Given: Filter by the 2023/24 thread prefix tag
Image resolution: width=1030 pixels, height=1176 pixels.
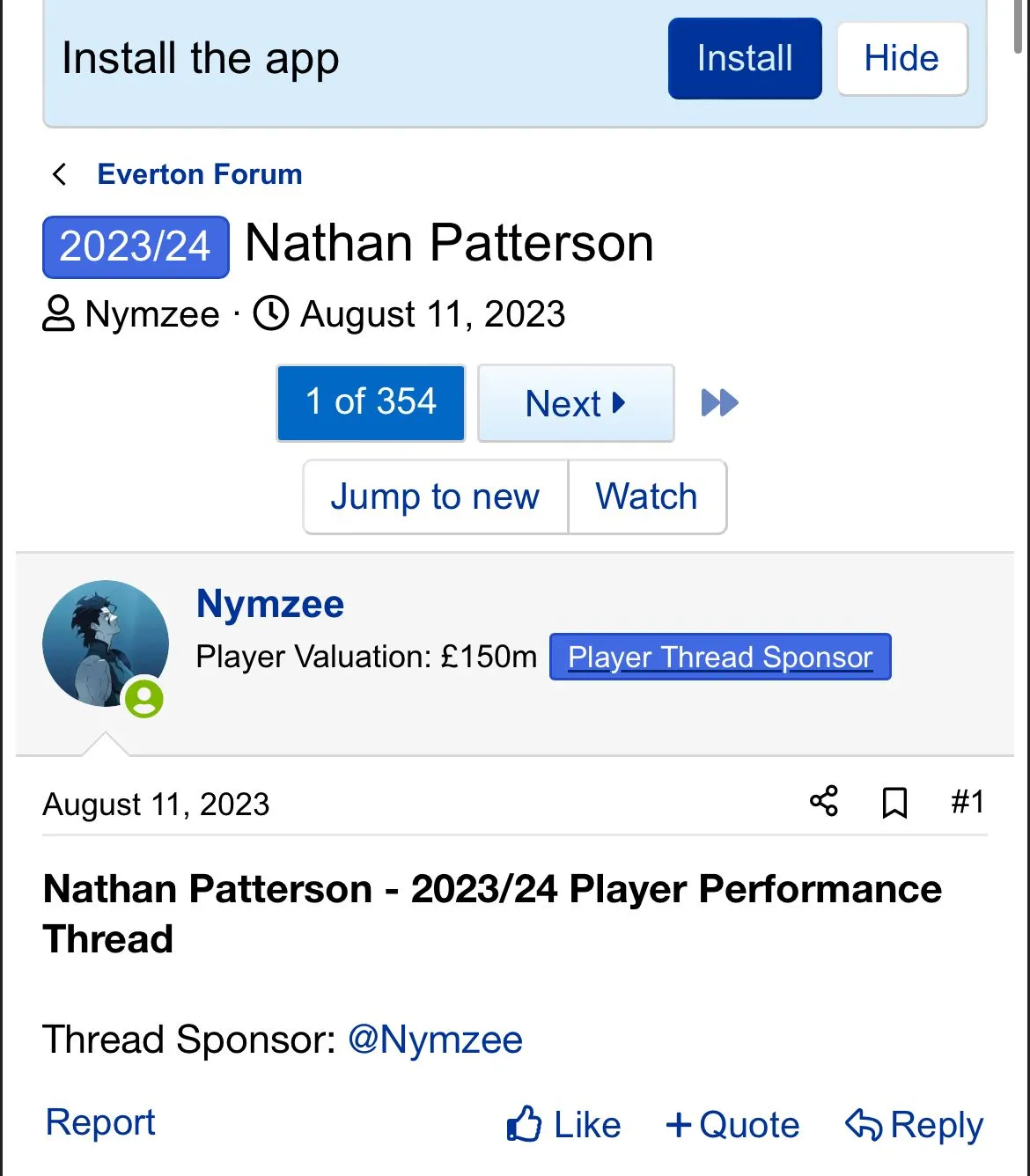Looking at the screenshot, I should [x=136, y=246].
